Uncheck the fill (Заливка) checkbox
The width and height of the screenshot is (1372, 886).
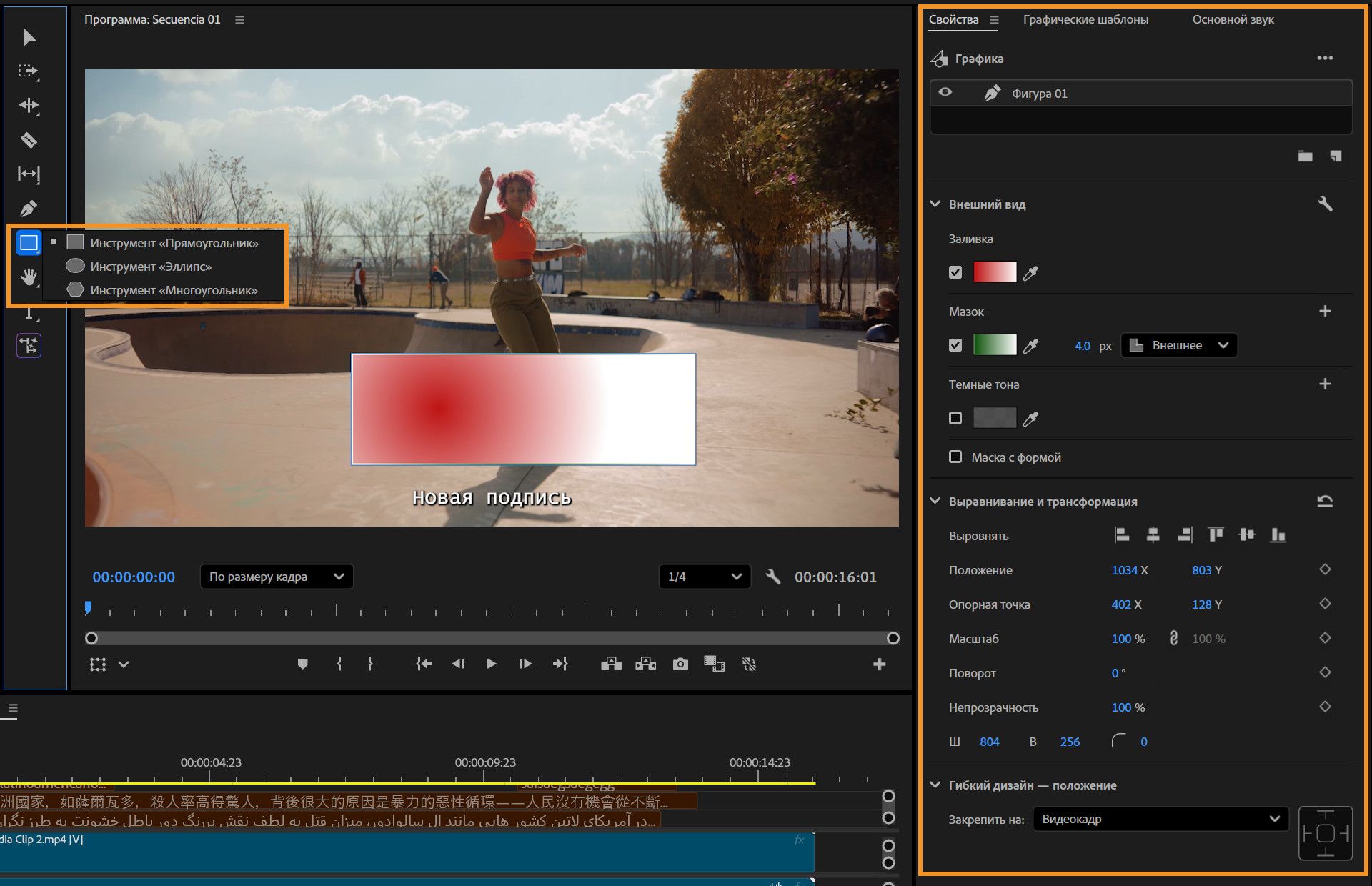click(955, 273)
